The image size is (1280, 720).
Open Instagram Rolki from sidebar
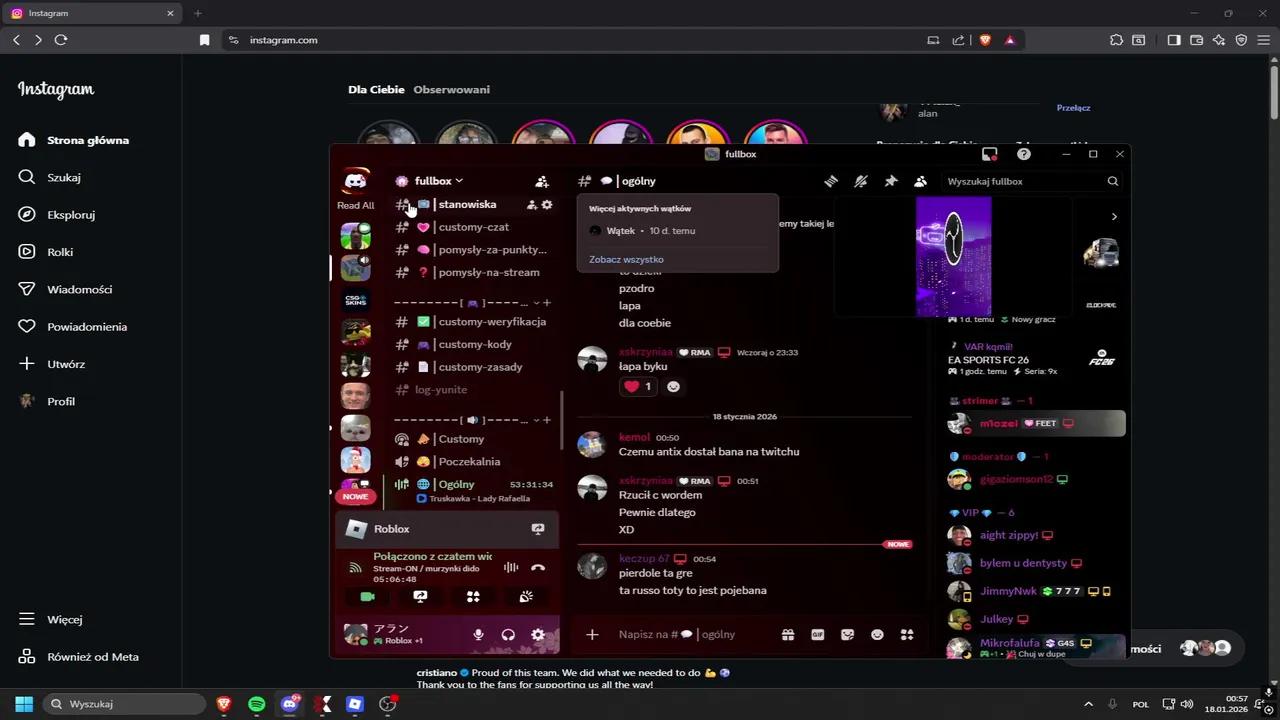[60, 252]
